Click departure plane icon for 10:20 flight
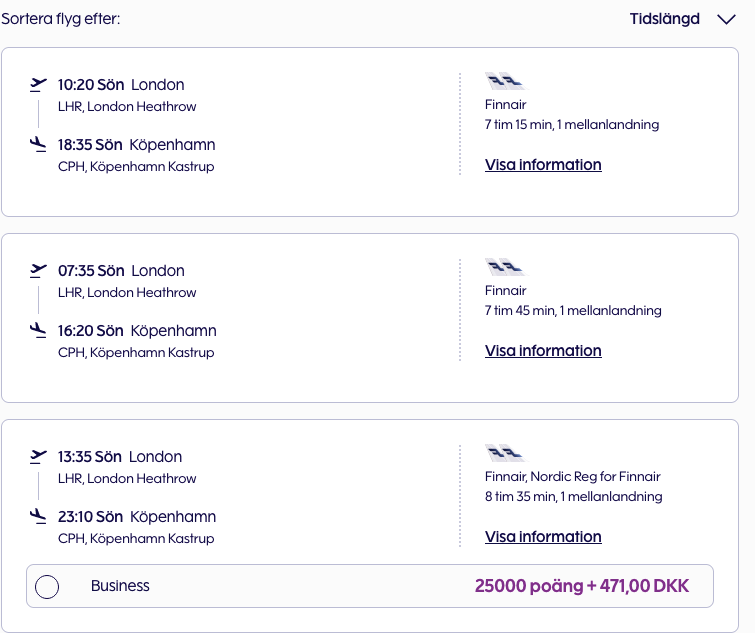Viewport: 755px width, 633px height. [x=39, y=84]
